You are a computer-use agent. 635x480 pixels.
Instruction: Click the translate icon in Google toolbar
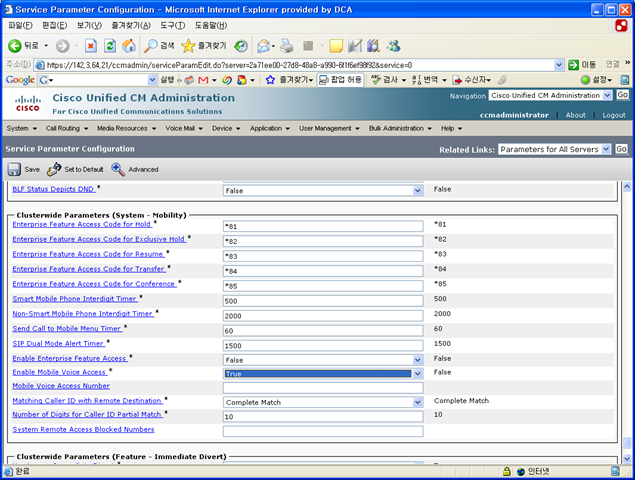416,80
